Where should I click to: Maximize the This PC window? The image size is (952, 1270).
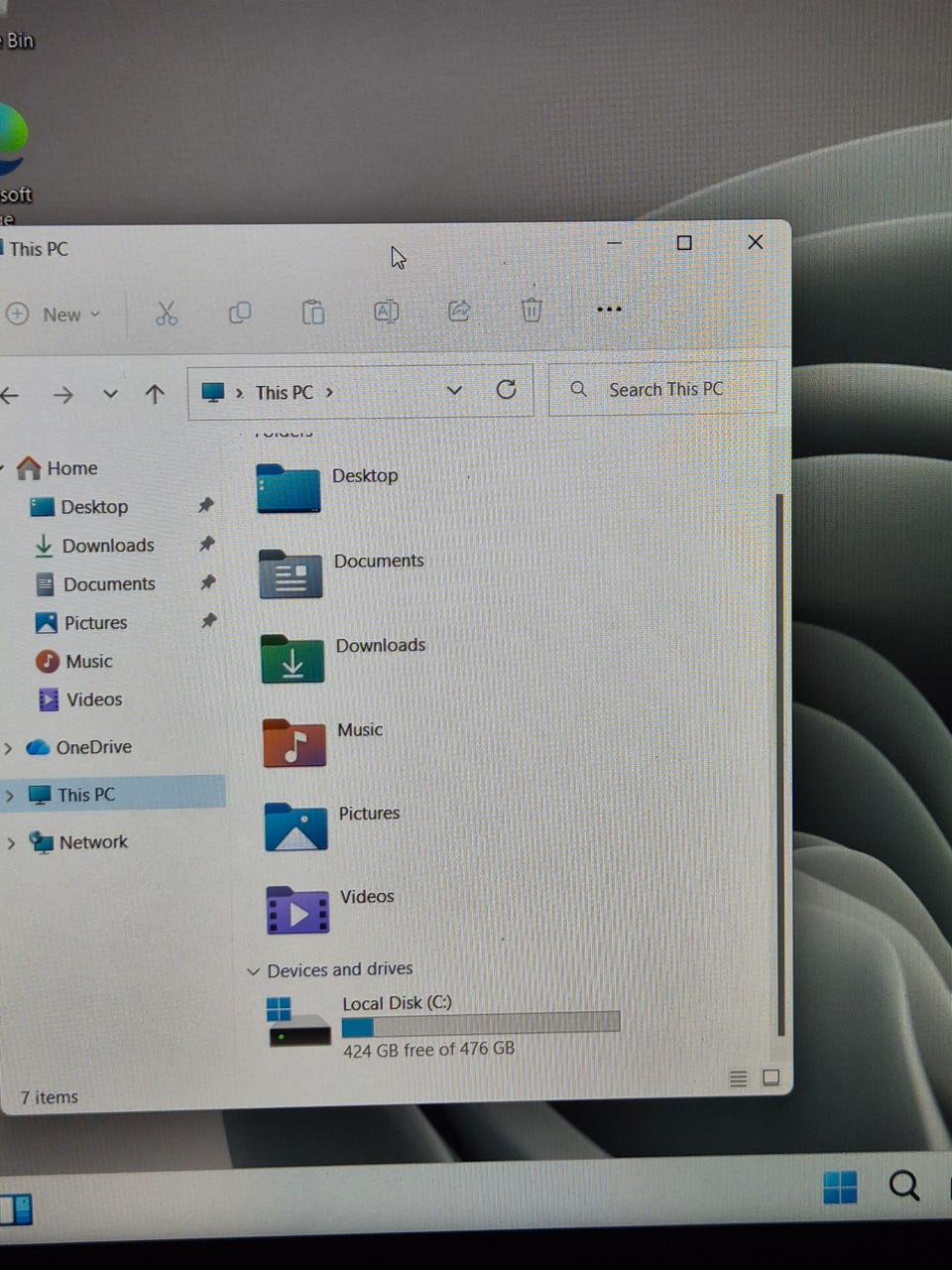[x=684, y=242]
